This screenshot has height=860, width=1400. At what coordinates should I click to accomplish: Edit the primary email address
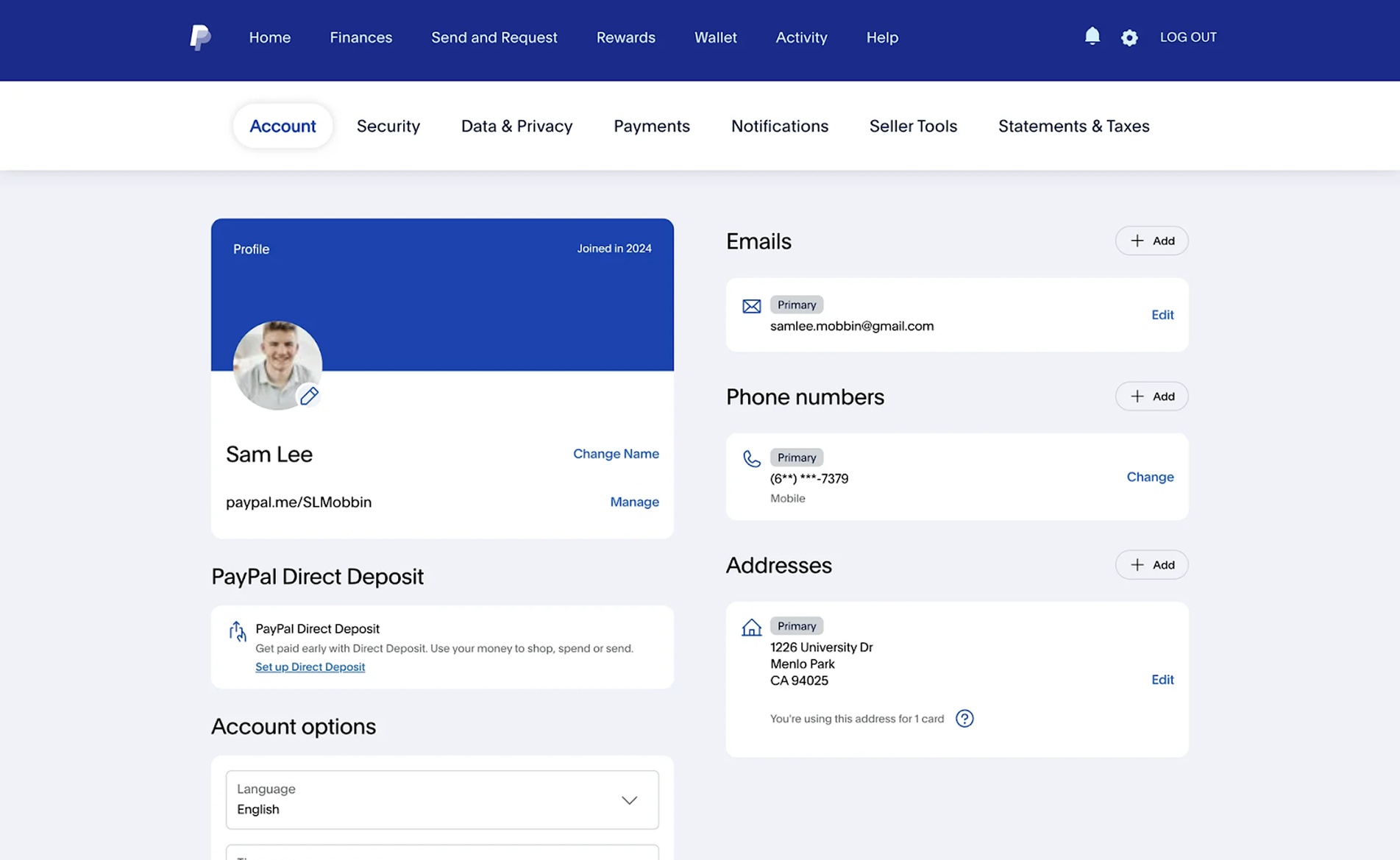click(x=1162, y=315)
